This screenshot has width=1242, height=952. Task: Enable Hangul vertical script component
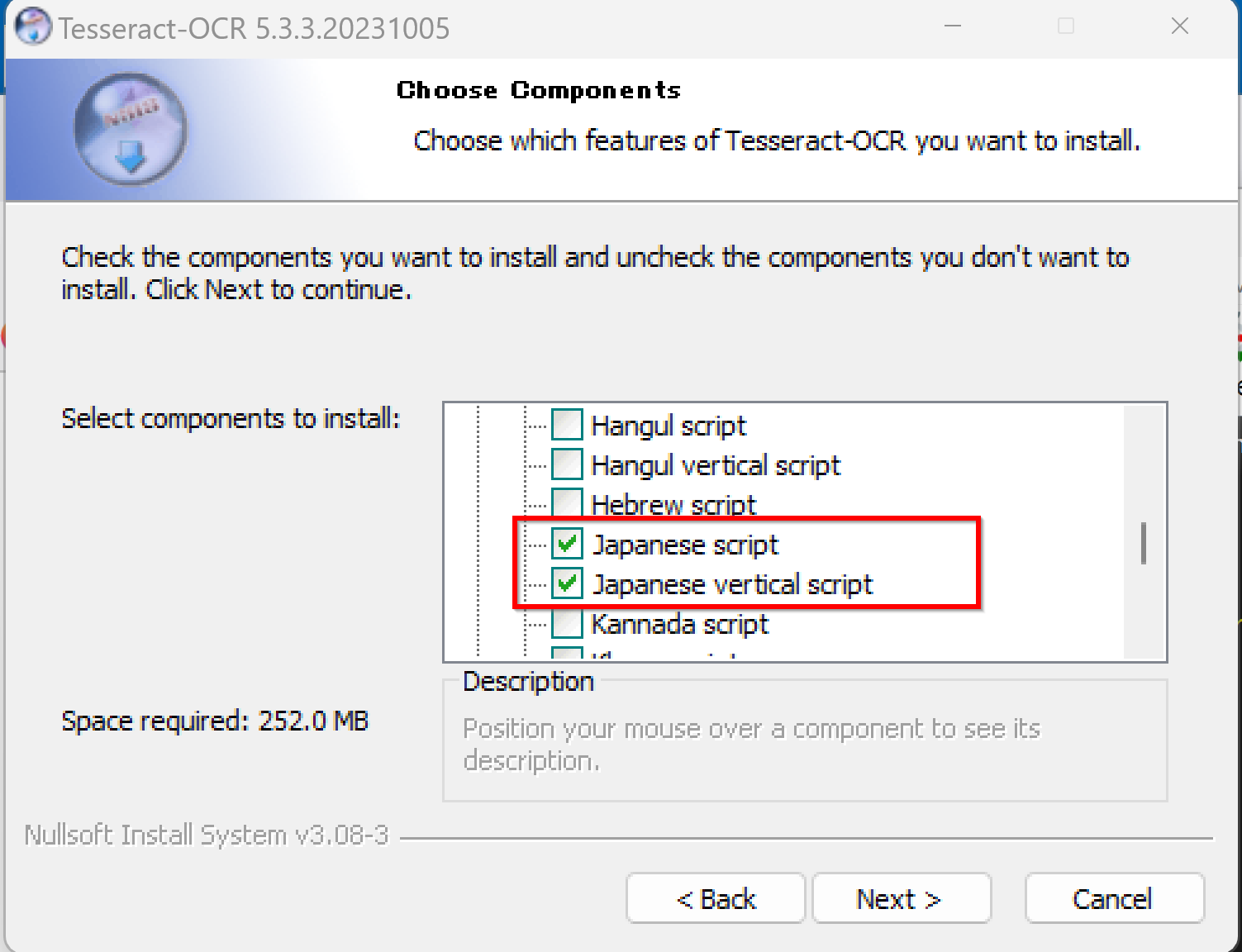coord(567,464)
